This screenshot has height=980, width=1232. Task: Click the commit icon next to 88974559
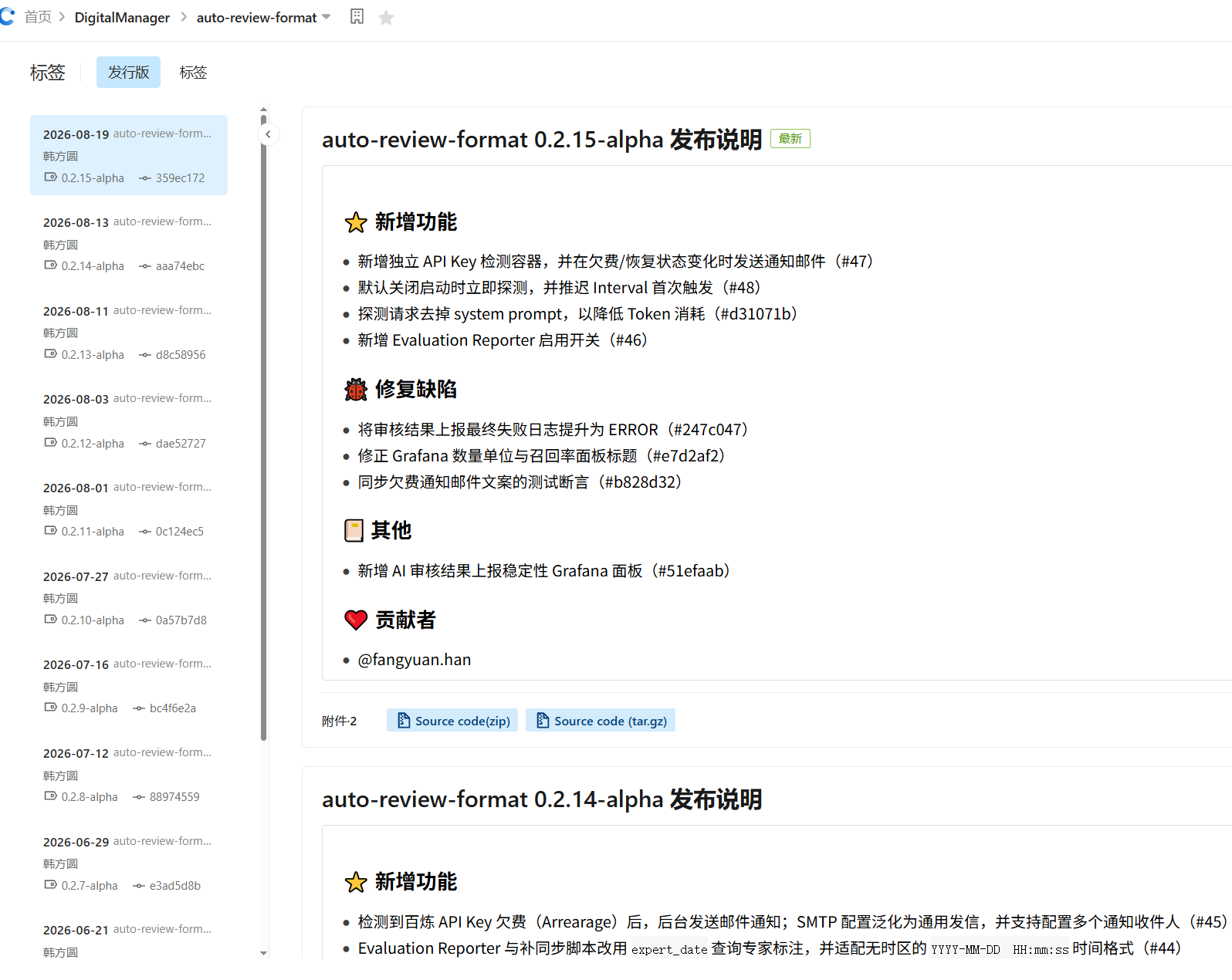[x=138, y=797]
